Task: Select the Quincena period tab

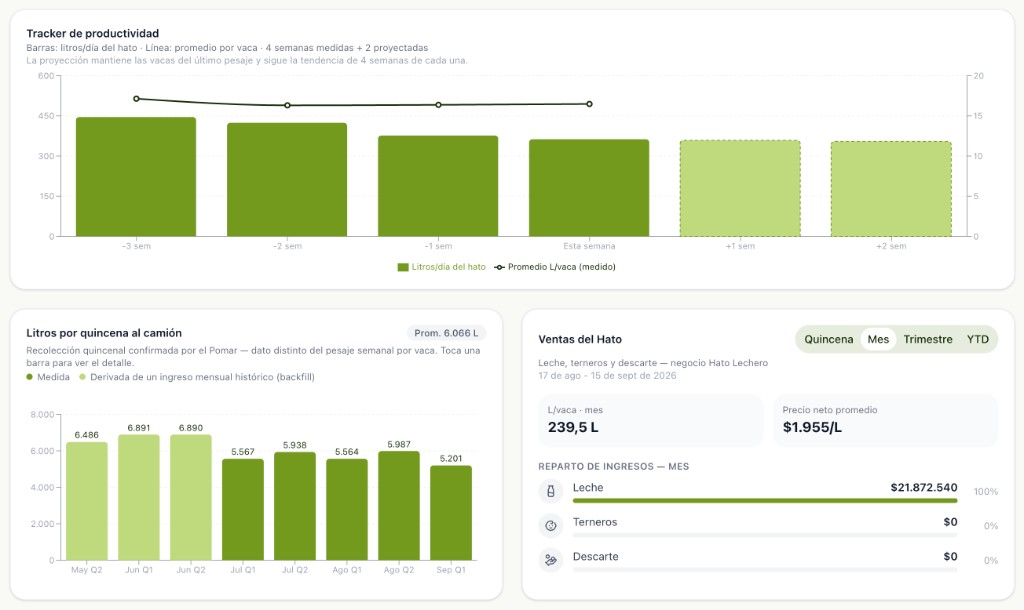Action: 829,339
